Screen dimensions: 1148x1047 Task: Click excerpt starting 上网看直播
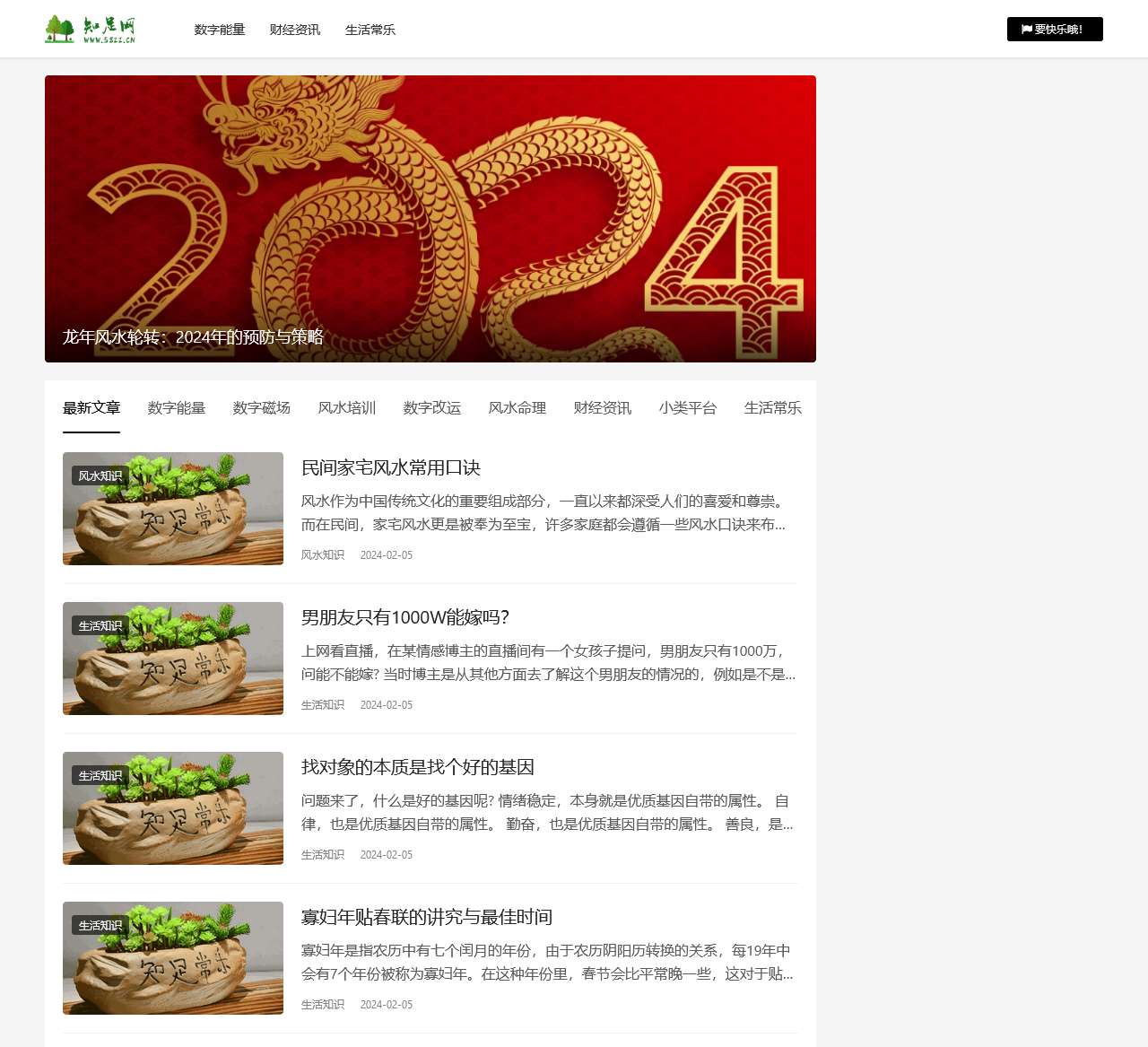(x=548, y=662)
